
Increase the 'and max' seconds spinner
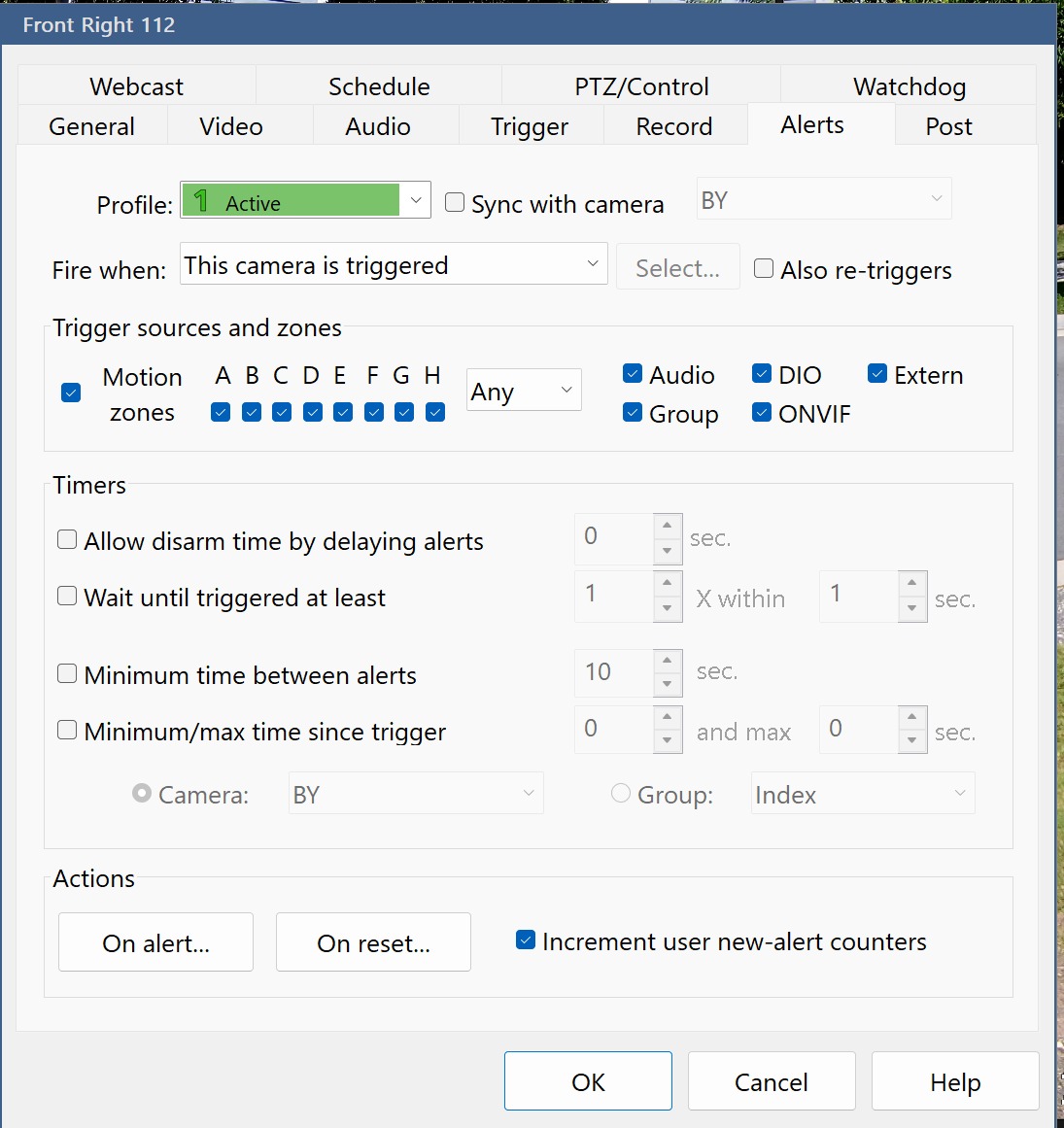pyautogui.click(x=911, y=717)
